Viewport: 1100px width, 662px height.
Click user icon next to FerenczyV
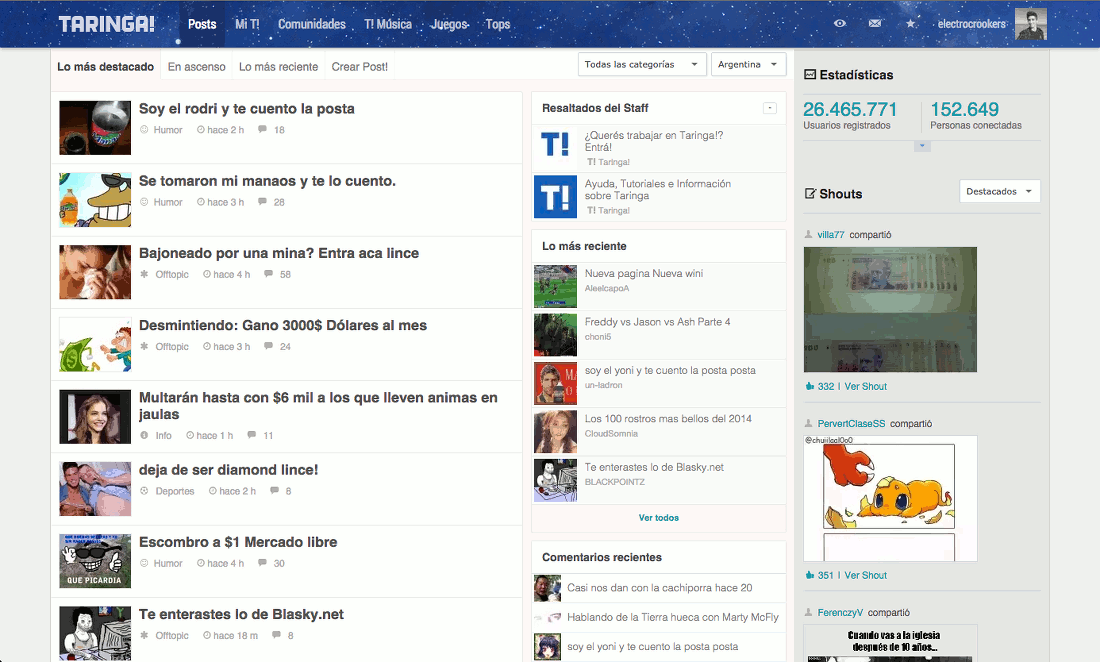coord(808,612)
